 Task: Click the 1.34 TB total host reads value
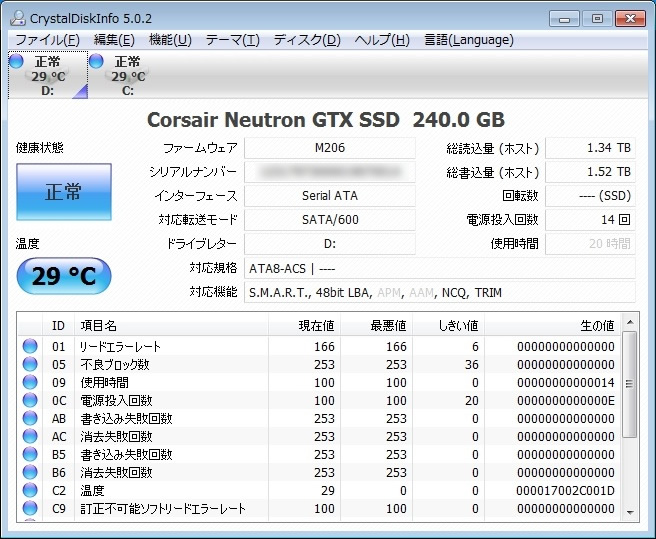click(x=590, y=148)
